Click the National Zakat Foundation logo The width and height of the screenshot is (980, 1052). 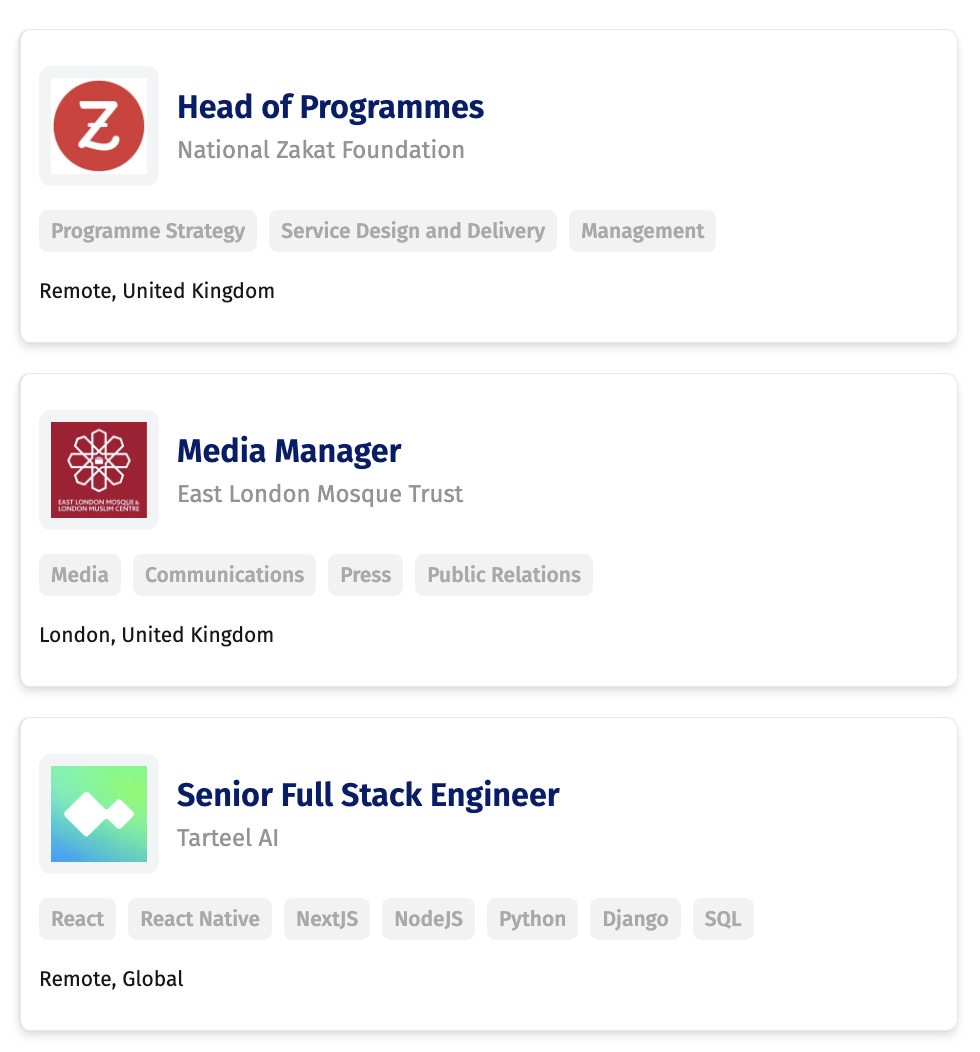click(98, 125)
